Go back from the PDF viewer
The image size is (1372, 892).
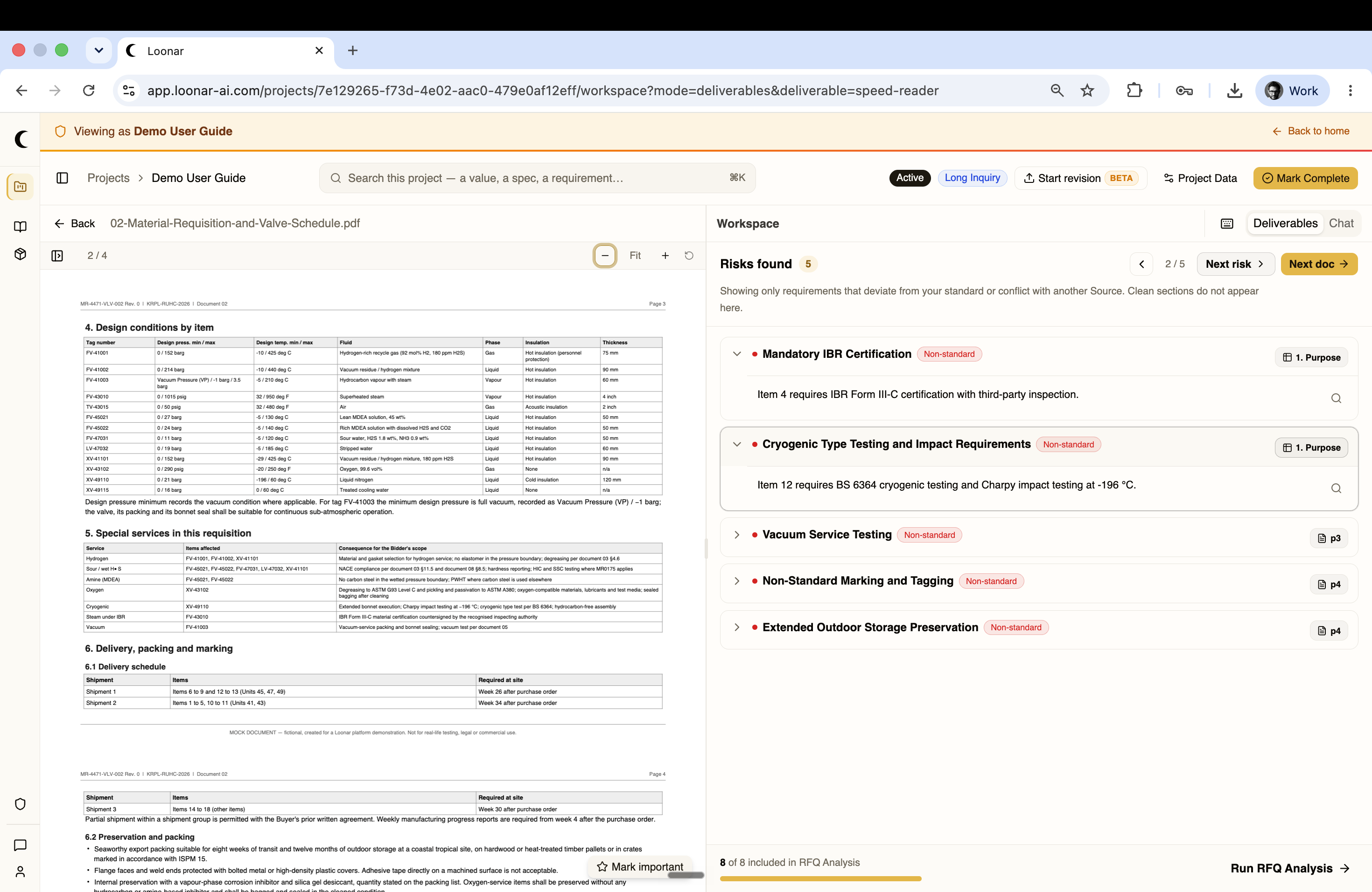pos(74,223)
